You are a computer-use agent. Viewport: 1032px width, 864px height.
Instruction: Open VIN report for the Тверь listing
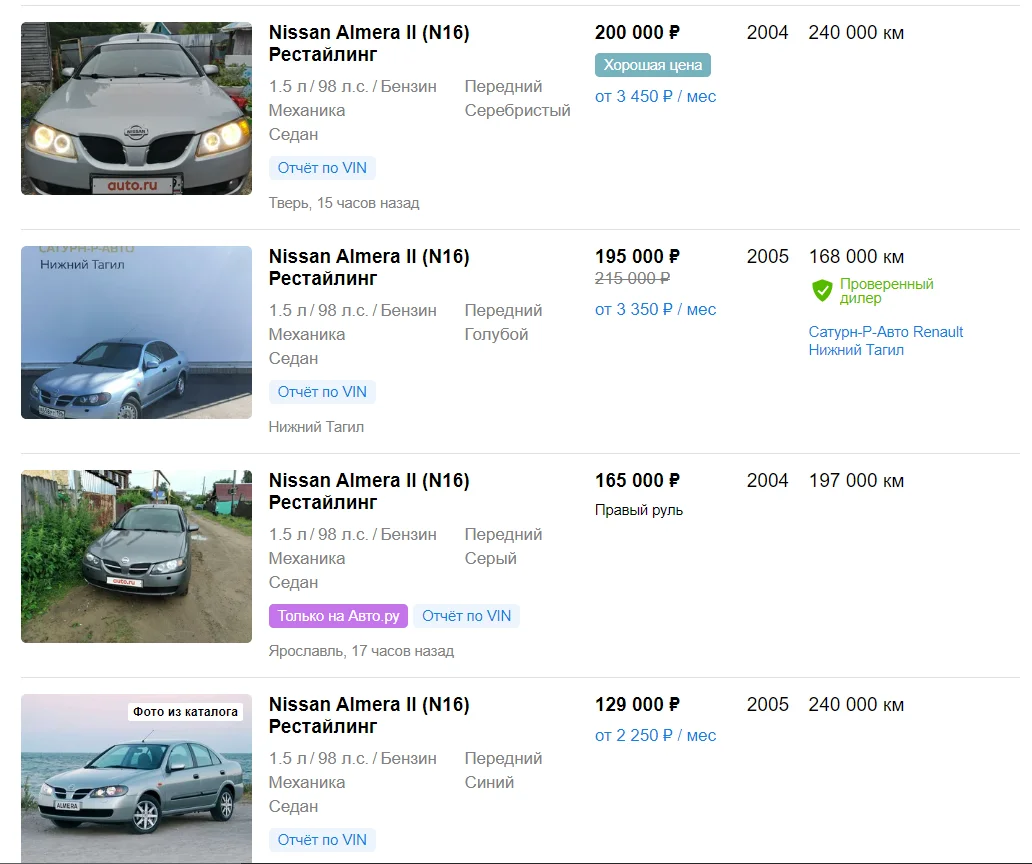tap(322, 168)
